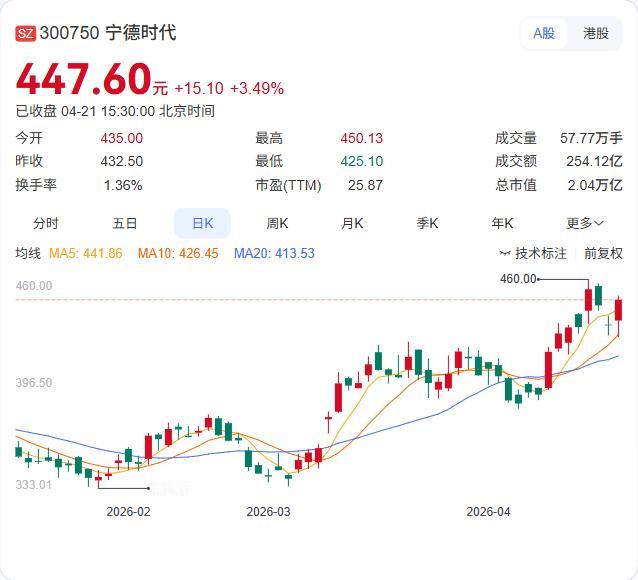Click the change amount +15.10

coord(199,88)
